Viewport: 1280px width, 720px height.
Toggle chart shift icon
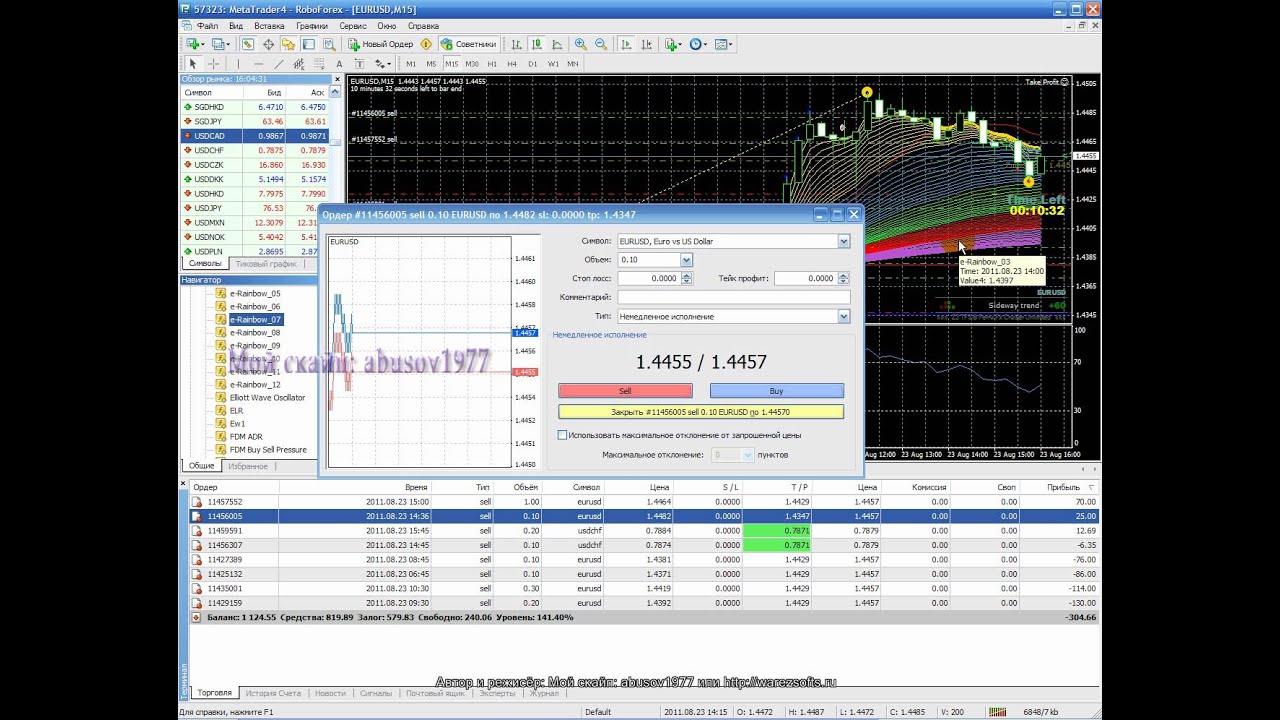(647, 44)
